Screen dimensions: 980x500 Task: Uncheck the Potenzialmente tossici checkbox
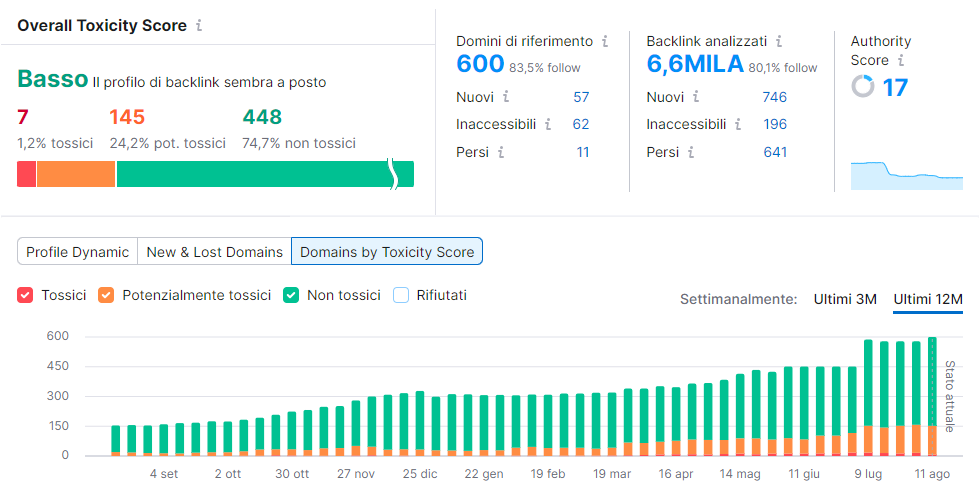point(106,296)
